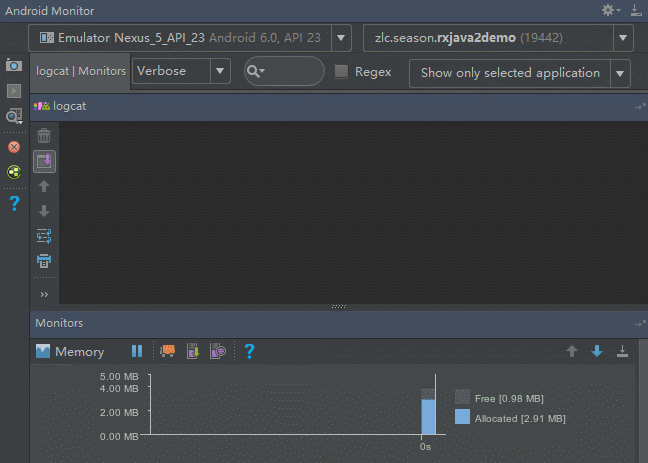The height and width of the screenshot is (463, 648).
Task: Minimize the Memory monitor panel
Action: pyautogui.click(x=622, y=351)
